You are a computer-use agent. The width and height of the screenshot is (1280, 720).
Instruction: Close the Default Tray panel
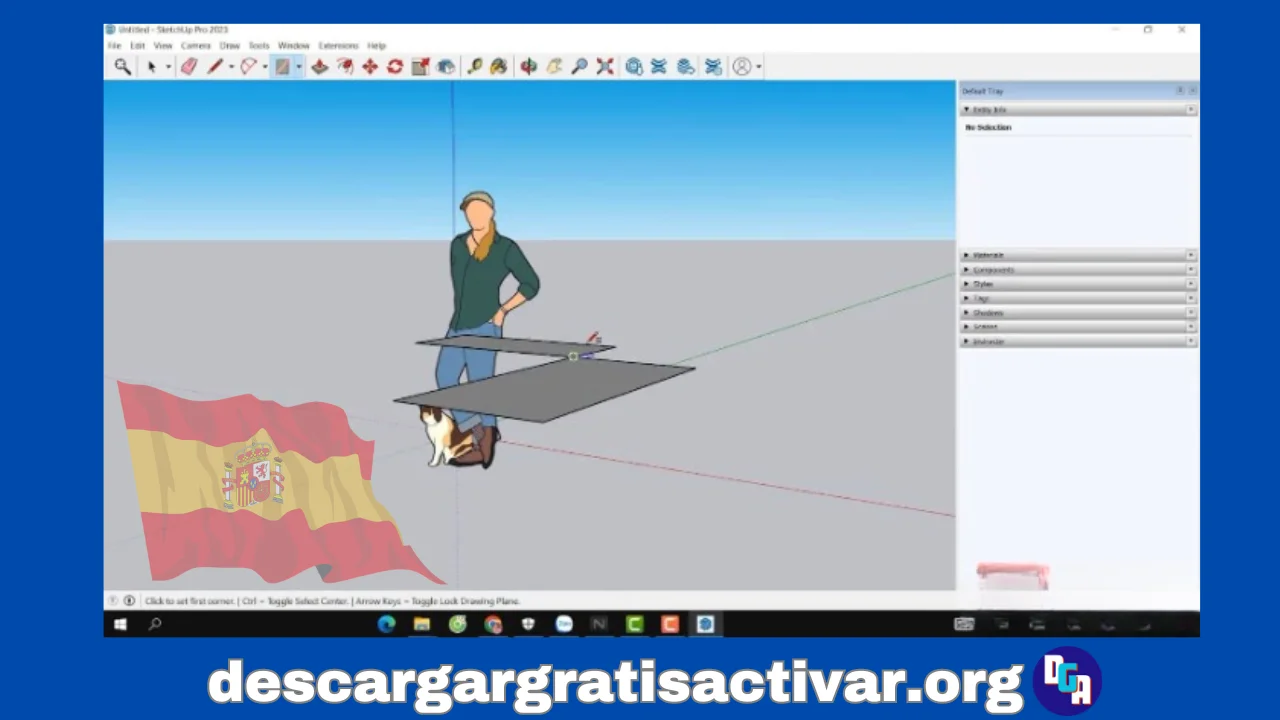tap(1192, 91)
